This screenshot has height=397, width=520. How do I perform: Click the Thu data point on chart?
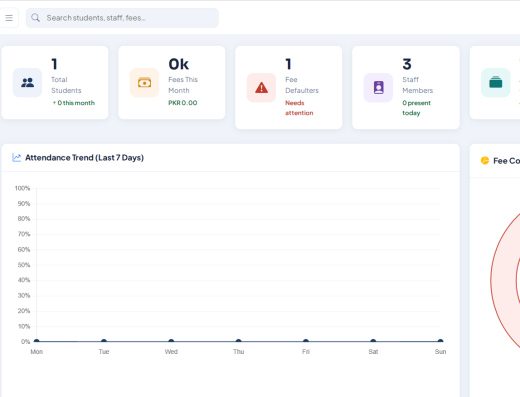pyautogui.click(x=239, y=341)
